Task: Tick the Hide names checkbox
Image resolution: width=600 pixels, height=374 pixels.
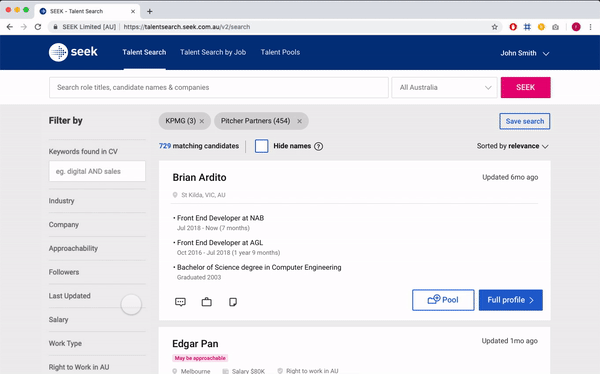Action: pyautogui.click(x=261, y=146)
